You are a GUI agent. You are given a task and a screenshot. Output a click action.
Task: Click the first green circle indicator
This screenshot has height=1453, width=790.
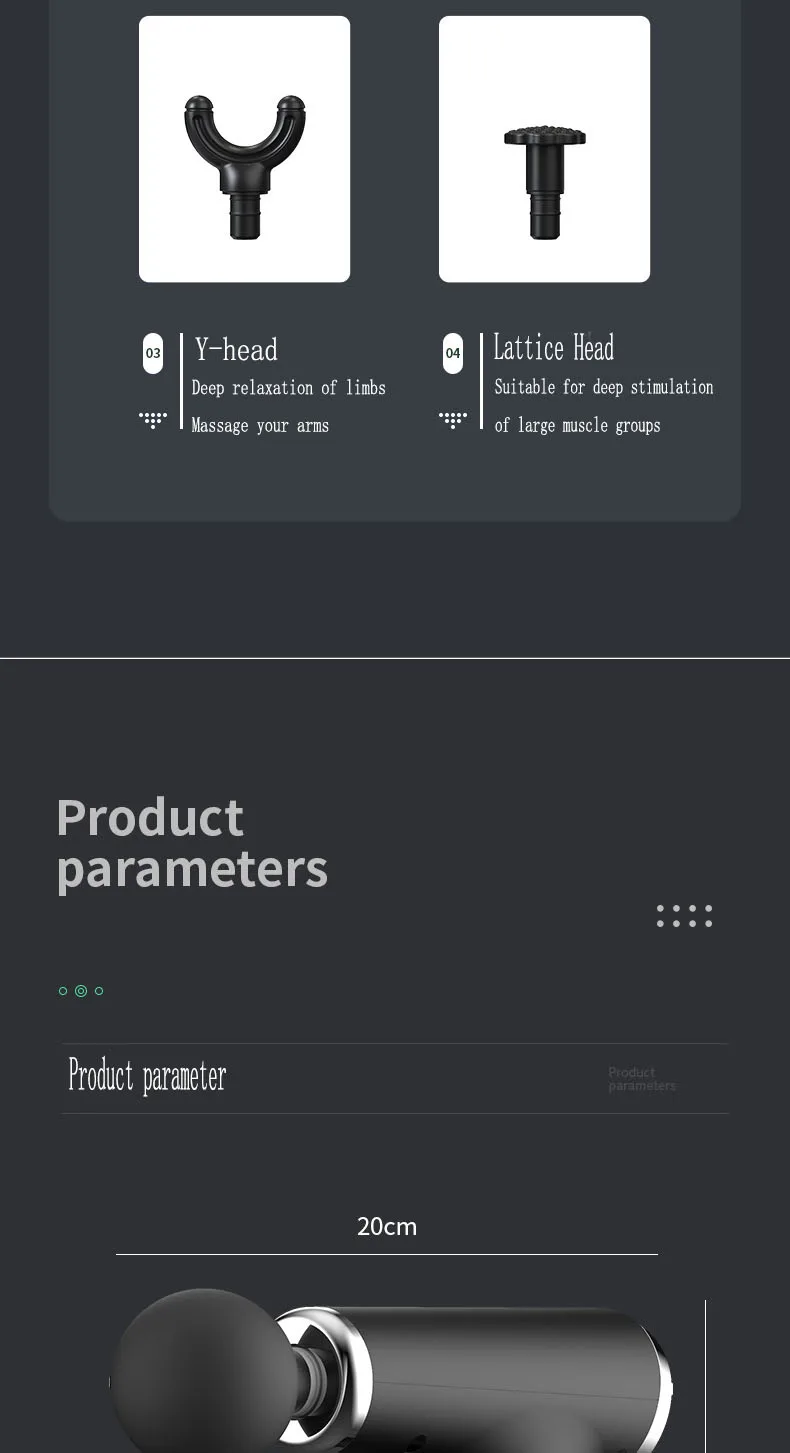point(63,991)
